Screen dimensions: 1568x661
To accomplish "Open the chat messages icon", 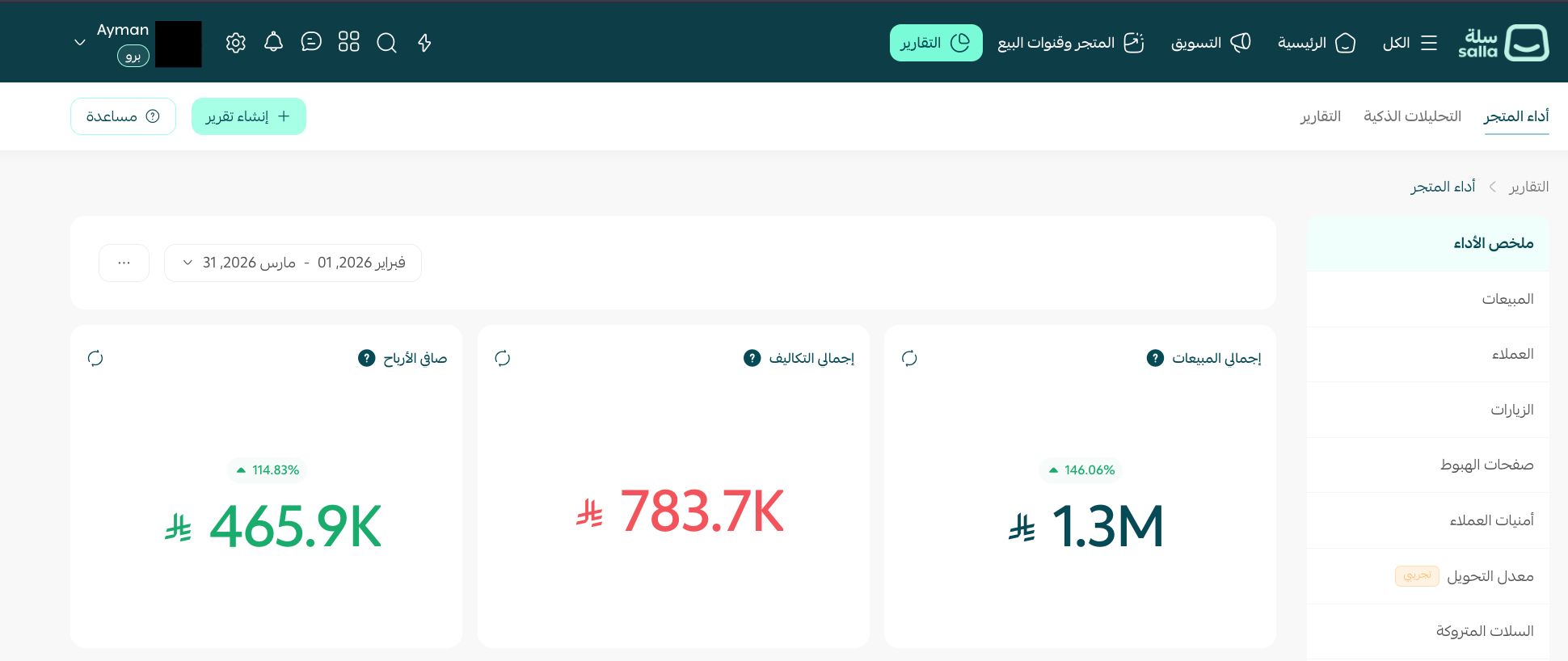I will tap(311, 42).
